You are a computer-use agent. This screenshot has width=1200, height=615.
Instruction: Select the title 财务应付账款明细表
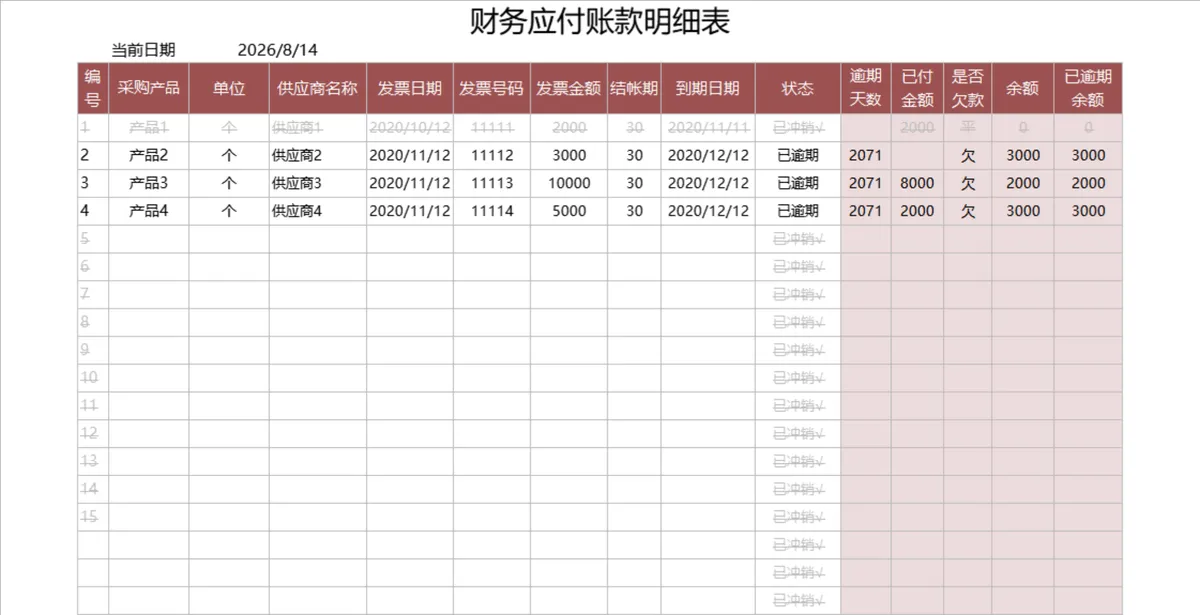(x=600, y=21)
